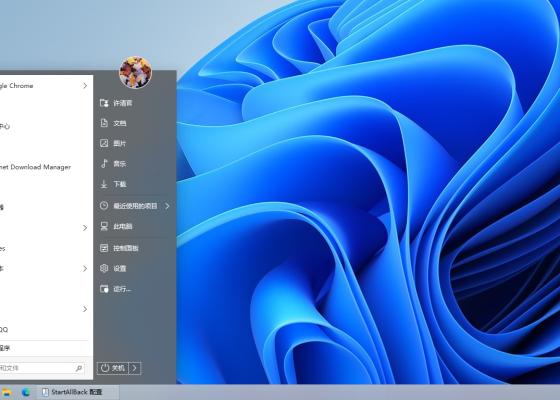Image resolution: width=560 pixels, height=400 pixels.
Task: Open Microsoft Edge from the taskbar
Action: (26, 392)
